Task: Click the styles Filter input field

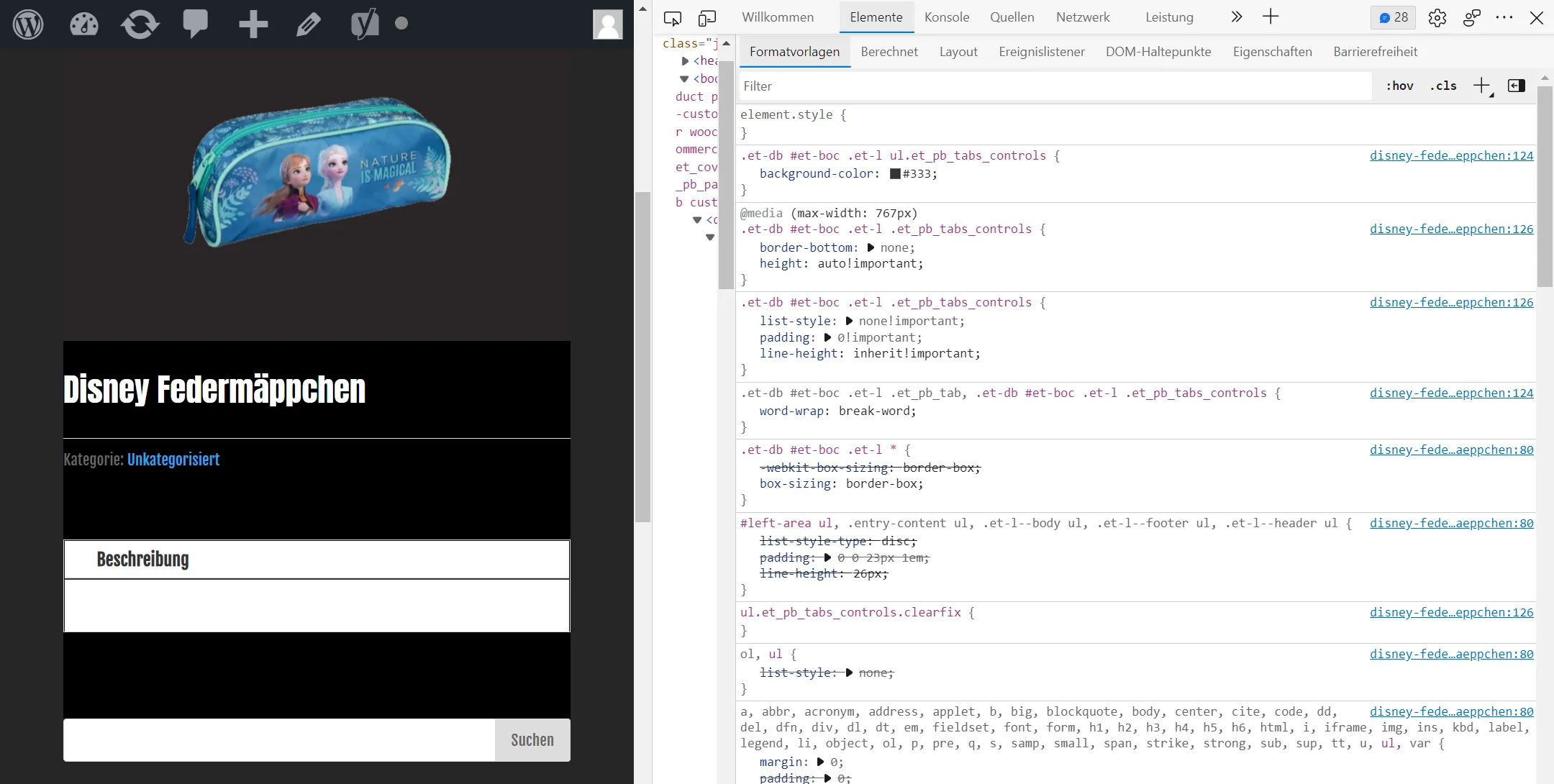Action: pos(1055,86)
